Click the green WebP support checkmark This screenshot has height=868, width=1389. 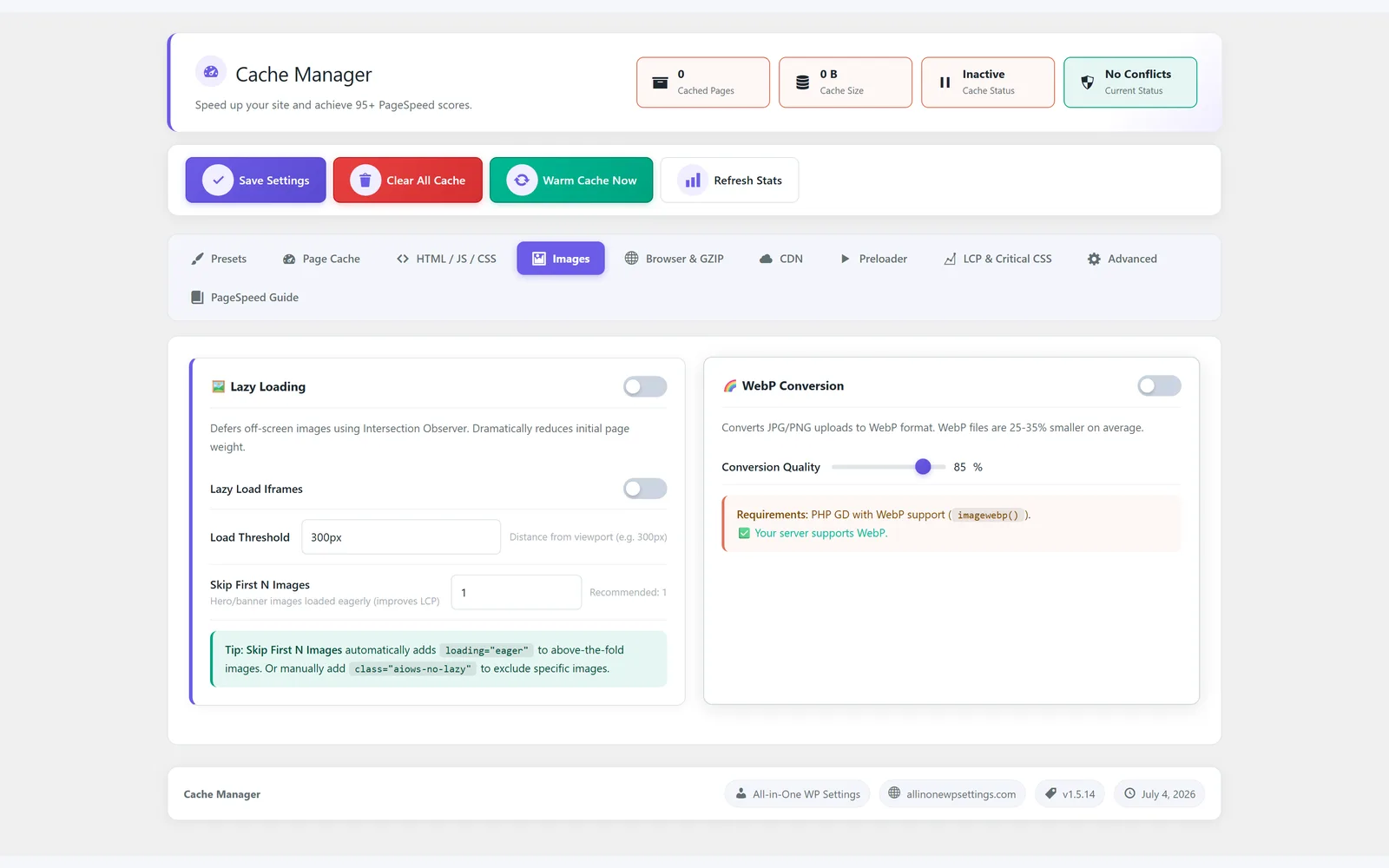[744, 533]
